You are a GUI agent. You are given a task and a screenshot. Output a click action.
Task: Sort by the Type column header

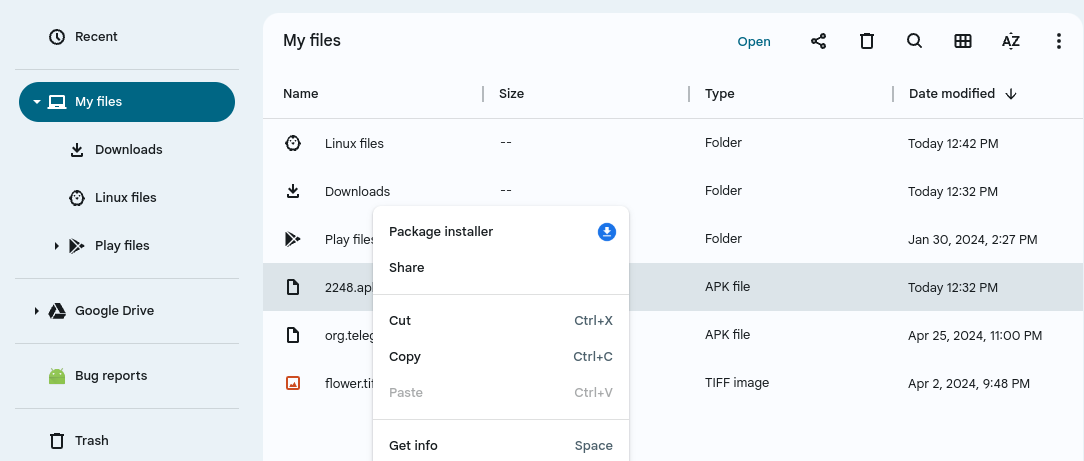tap(720, 93)
